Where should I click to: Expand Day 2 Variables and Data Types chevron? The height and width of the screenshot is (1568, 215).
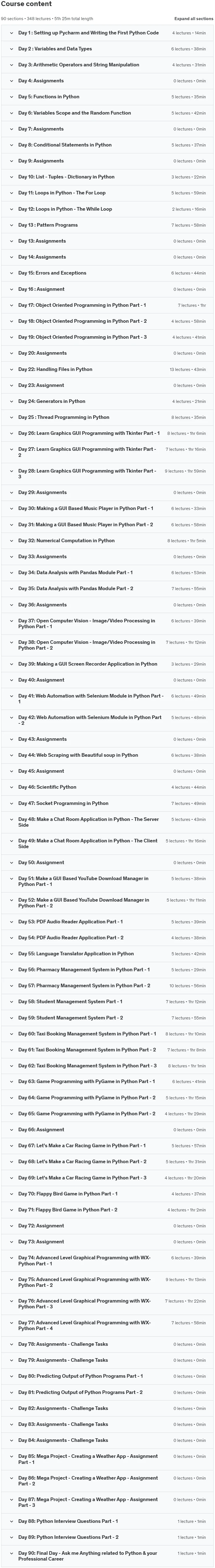pos(11,49)
